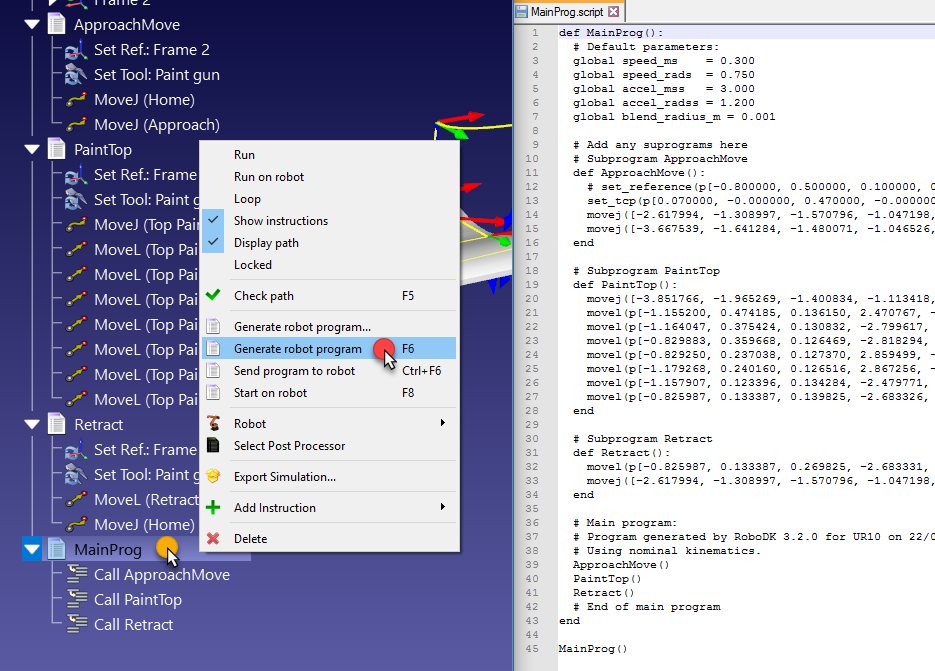Viewport: 935px width, 671px height.
Task: Close the MainProg.script tab
Action: pos(614,12)
